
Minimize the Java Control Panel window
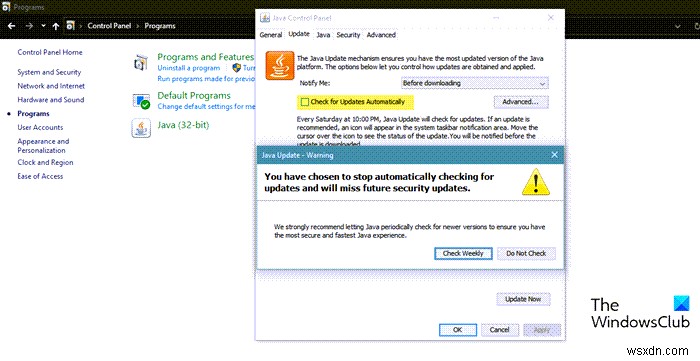496,18
